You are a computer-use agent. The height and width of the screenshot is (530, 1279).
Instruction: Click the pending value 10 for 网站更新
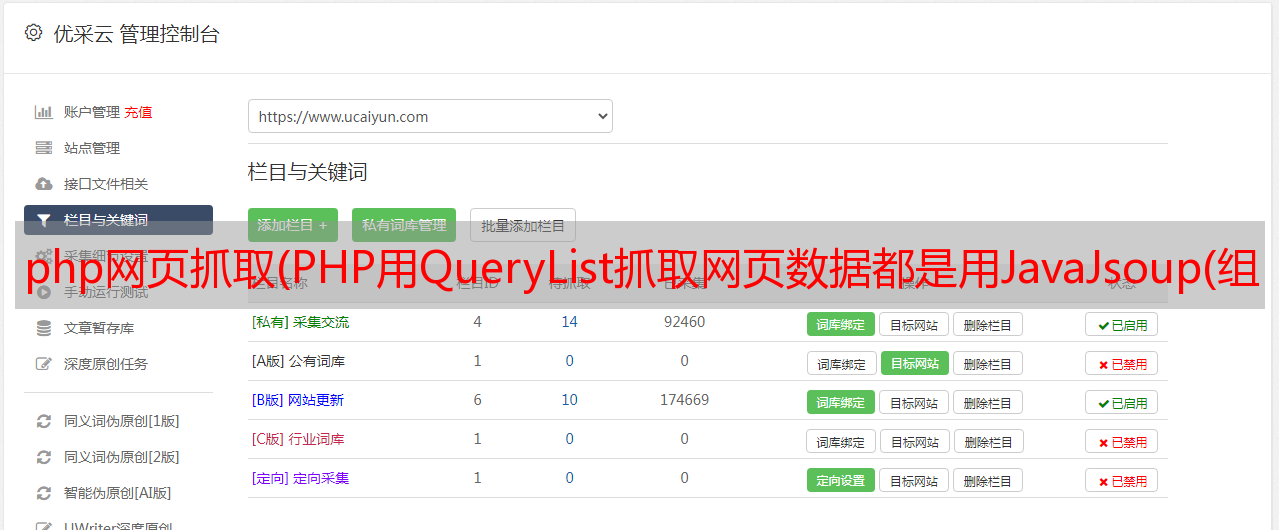click(569, 400)
